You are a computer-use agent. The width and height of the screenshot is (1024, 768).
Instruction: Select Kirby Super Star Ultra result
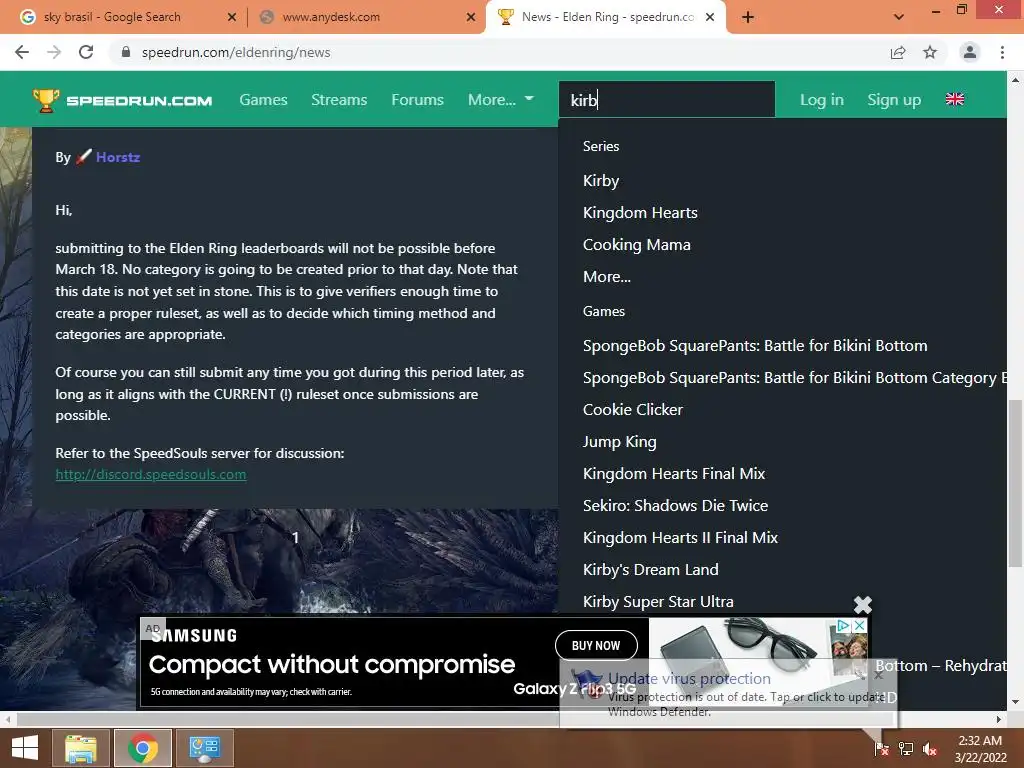(658, 601)
